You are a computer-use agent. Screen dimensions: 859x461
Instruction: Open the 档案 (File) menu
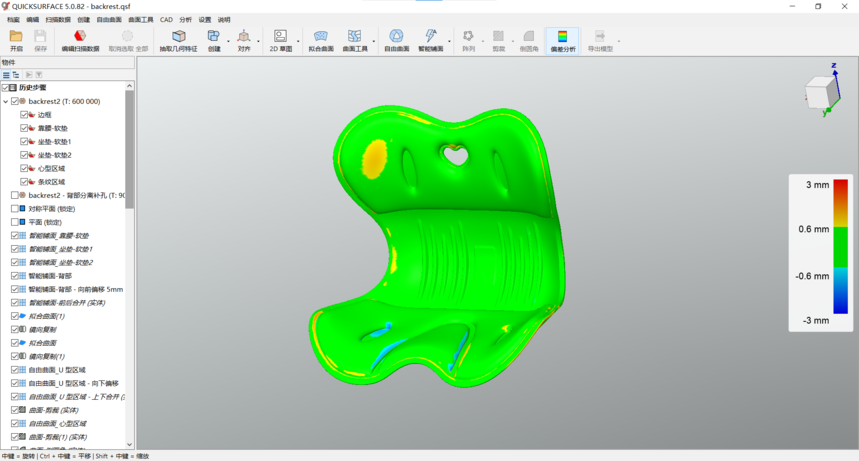click(13, 20)
